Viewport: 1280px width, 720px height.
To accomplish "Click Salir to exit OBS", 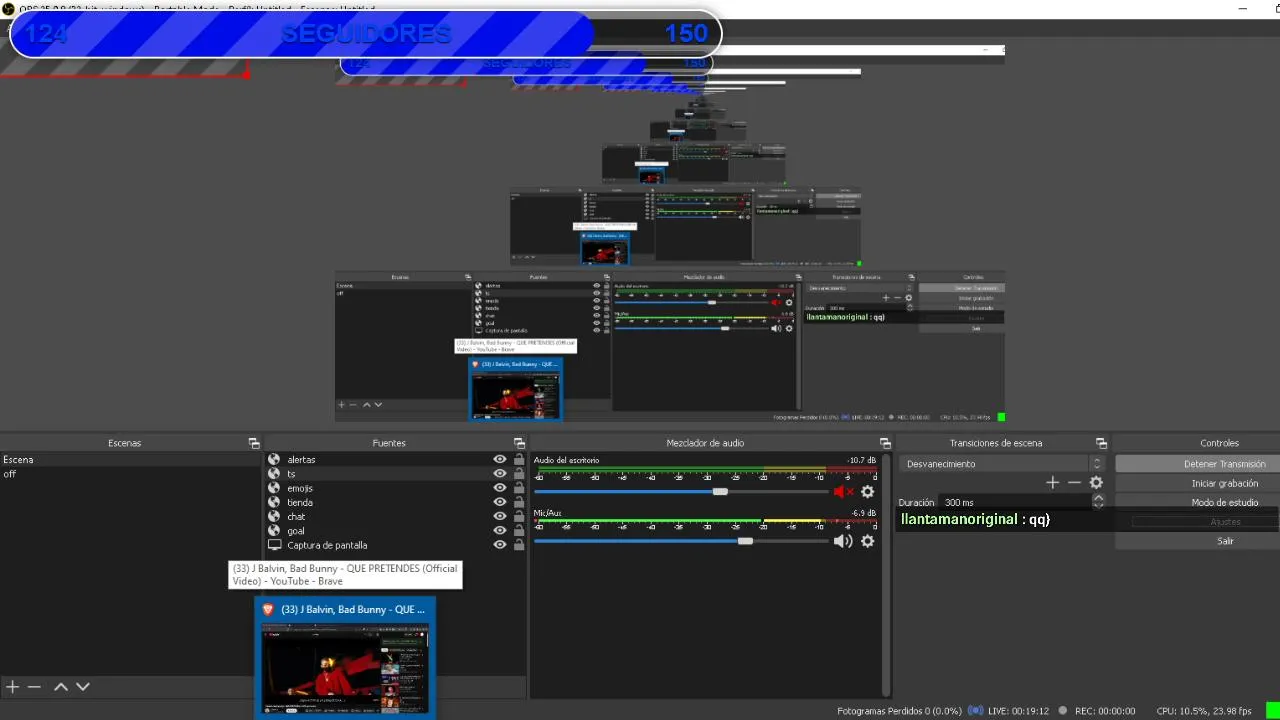I will click(1197, 541).
